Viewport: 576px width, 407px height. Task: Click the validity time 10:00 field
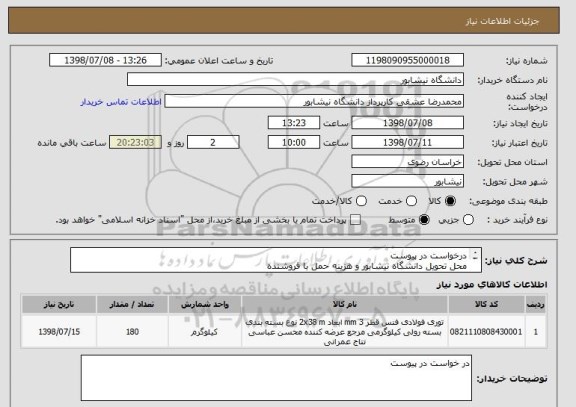(294, 142)
